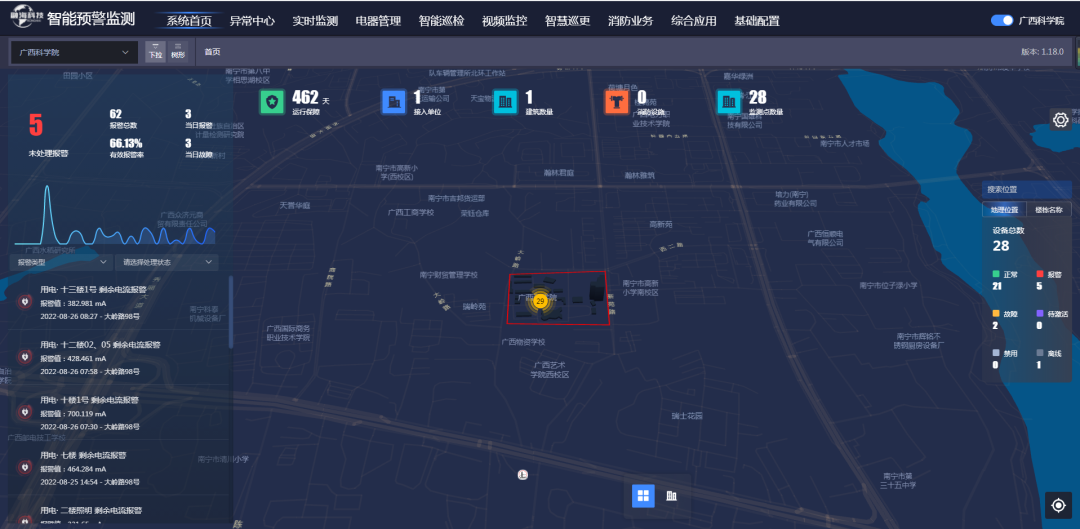The image size is (1080, 529).
Task: Click alarm icon for 十三楼1号 alarm
Action: 25,301
